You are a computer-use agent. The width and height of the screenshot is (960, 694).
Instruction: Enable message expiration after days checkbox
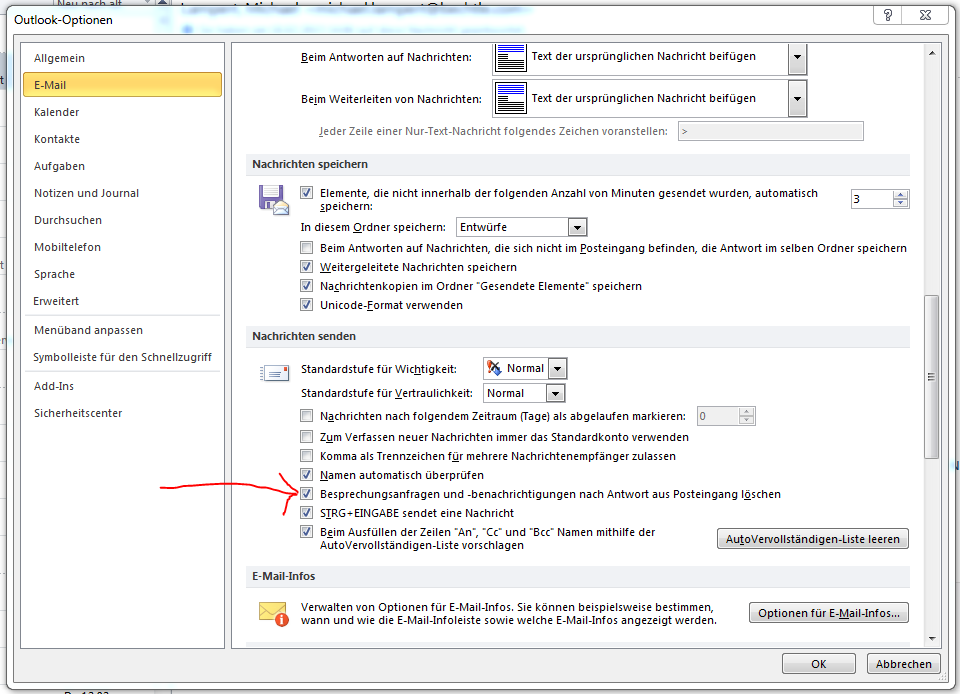click(x=306, y=416)
